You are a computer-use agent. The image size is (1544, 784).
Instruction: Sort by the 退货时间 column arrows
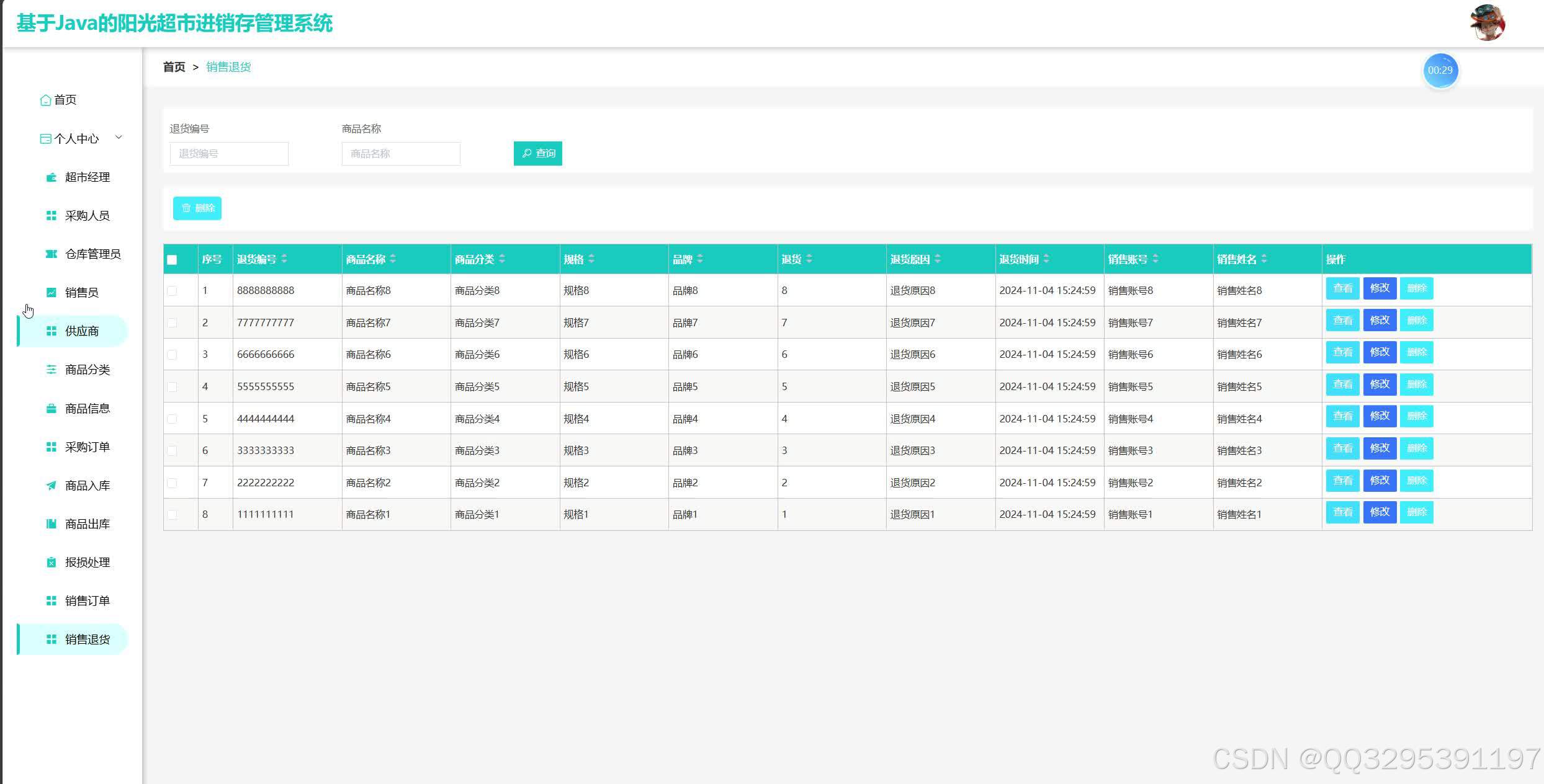point(1046,259)
